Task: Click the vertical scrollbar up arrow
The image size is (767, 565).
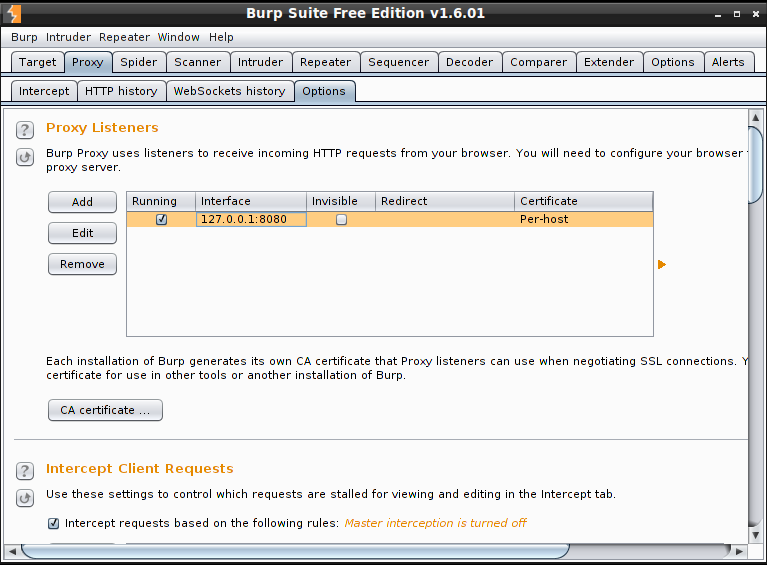Action: [756, 117]
